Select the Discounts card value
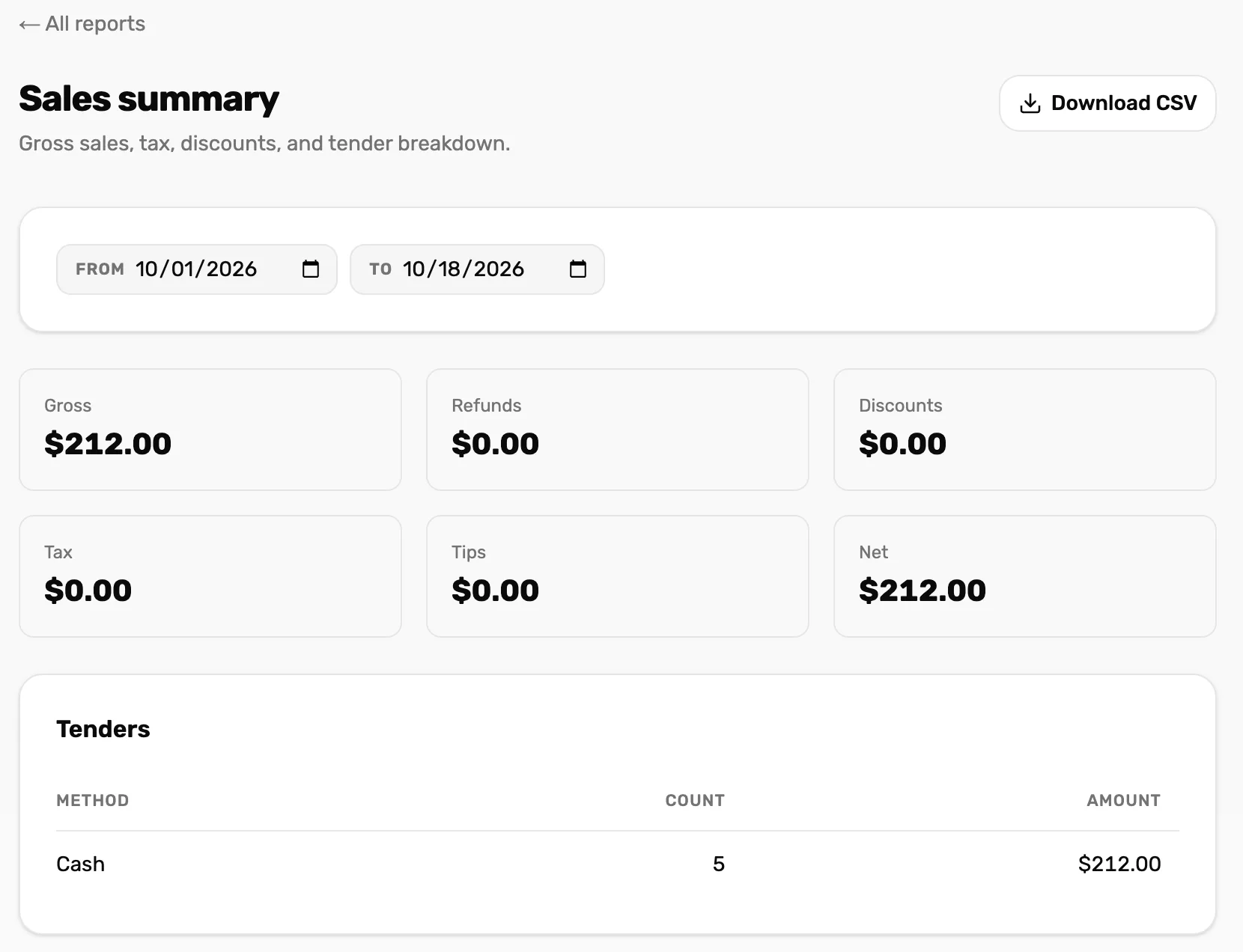 pos(902,444)
